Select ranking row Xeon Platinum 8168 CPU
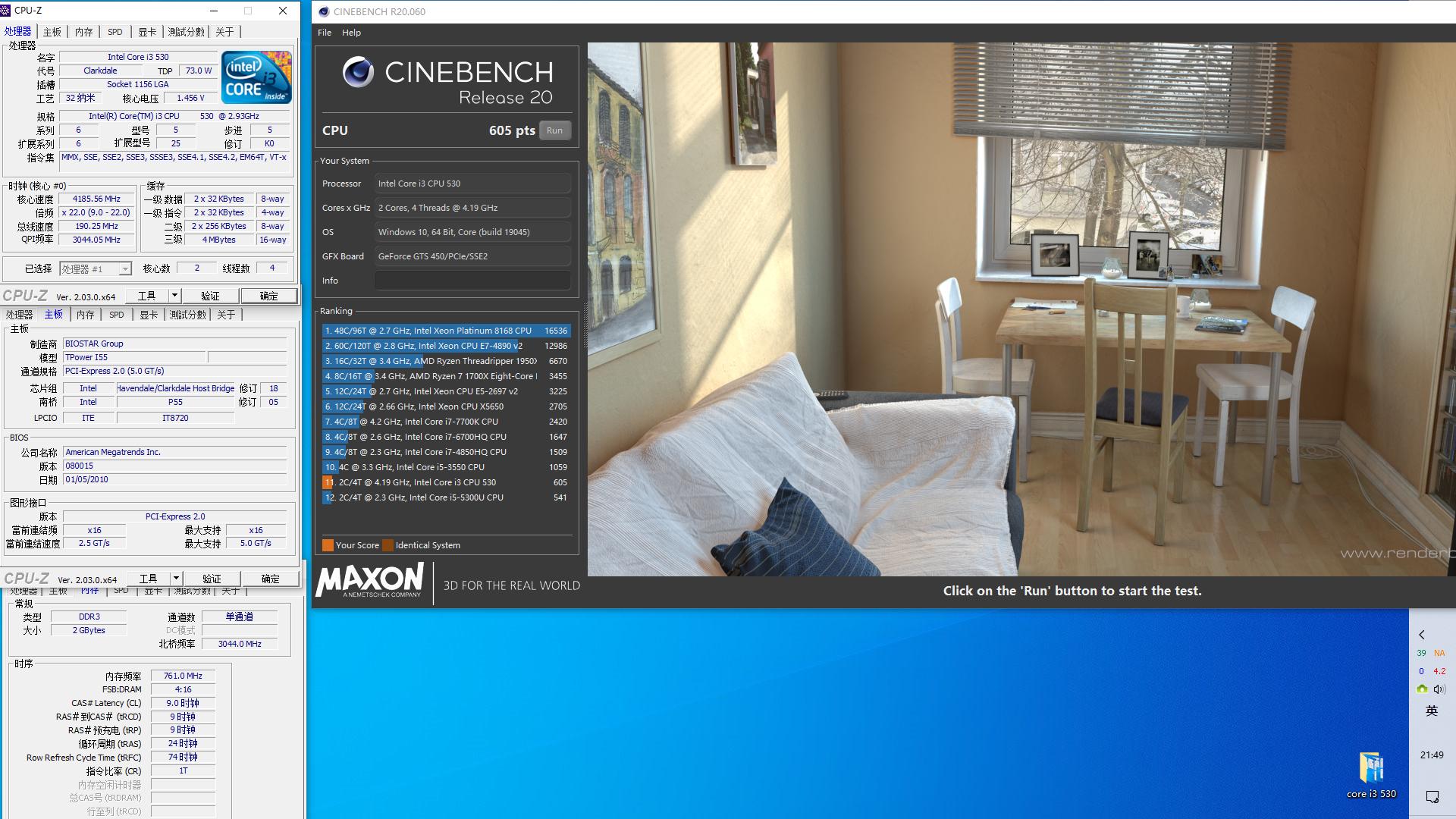 (446, 331)
